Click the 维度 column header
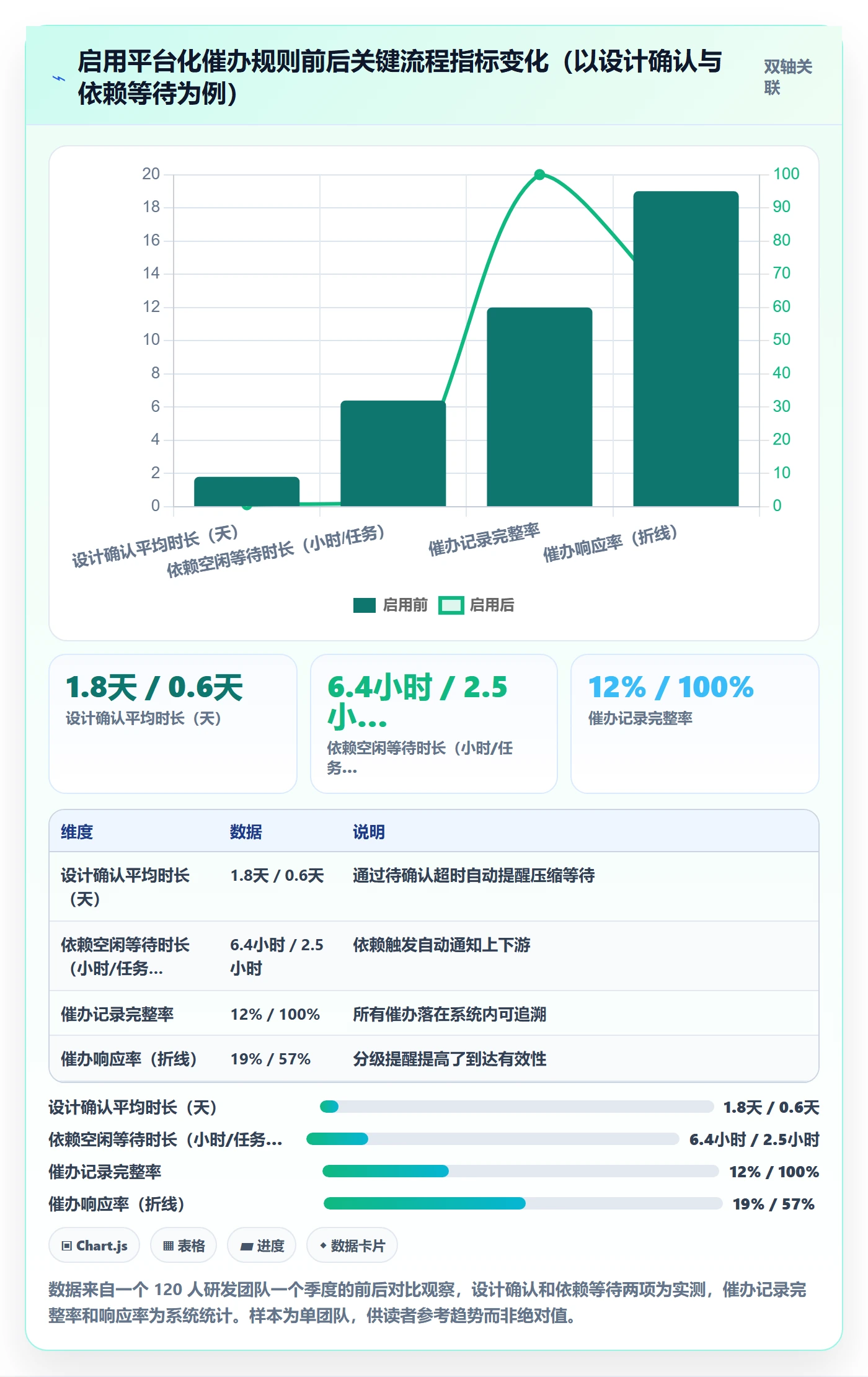This screenshot has height=1377, width=868. pyautogui.click(x=77, y=832)
